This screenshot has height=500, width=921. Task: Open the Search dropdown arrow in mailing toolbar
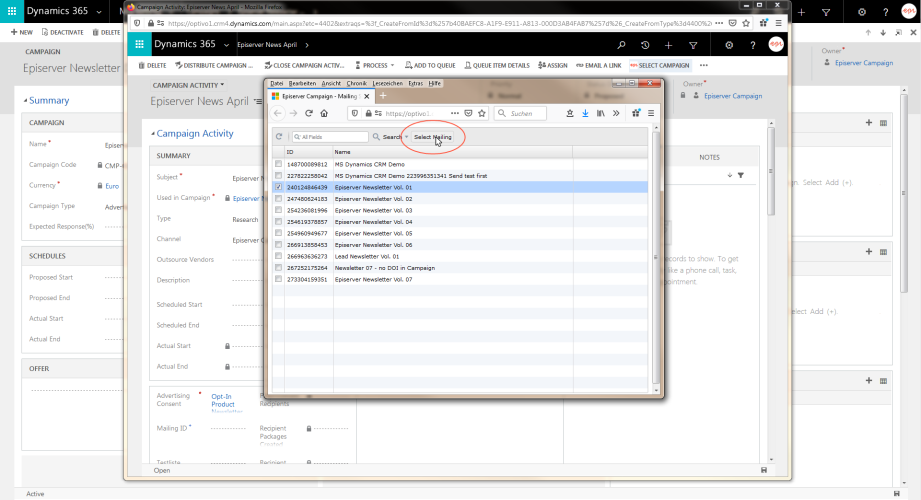click(406, 137)
